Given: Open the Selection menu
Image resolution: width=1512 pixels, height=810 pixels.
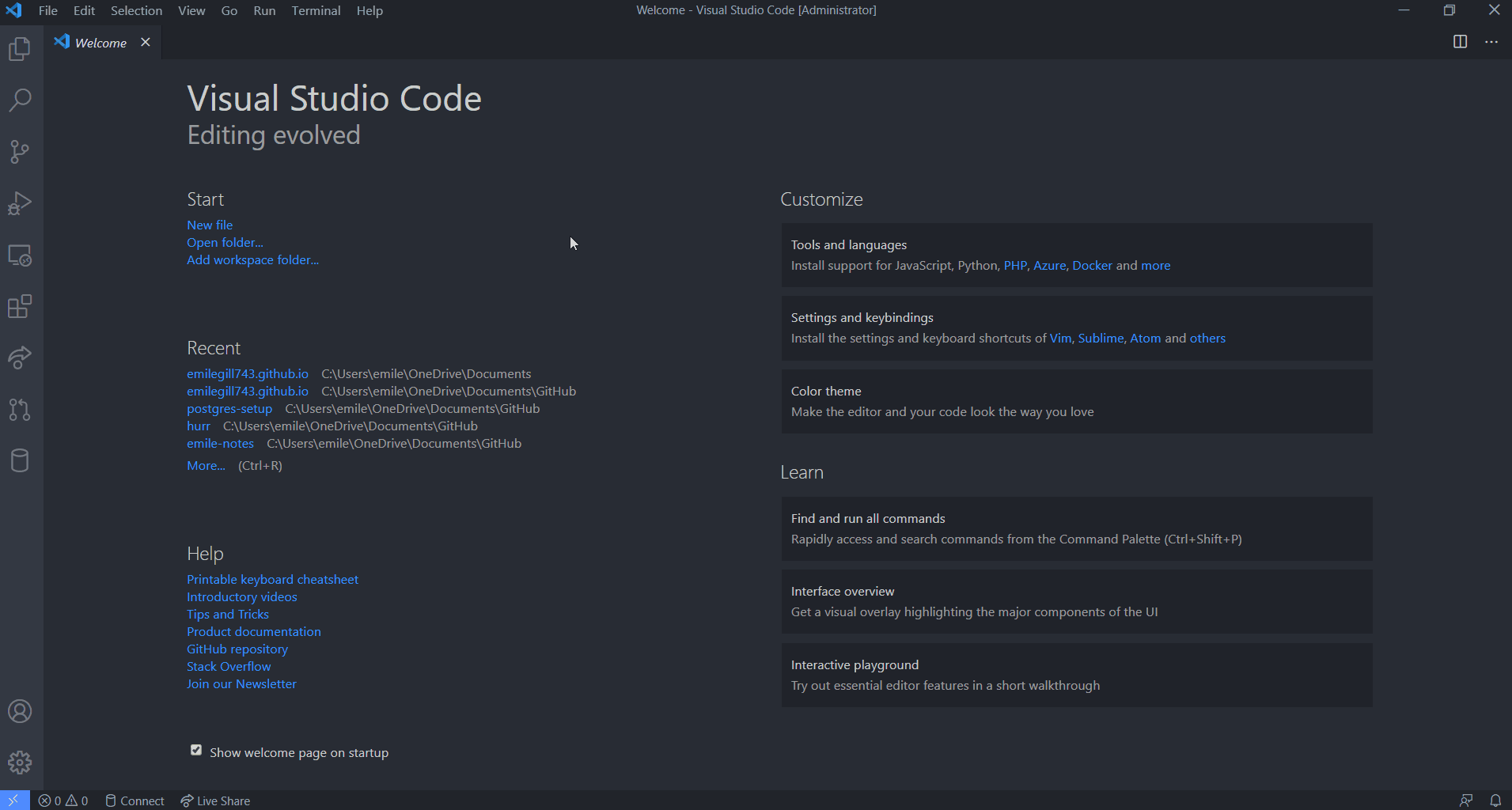Looking at the screenshot, I should 136,10.
